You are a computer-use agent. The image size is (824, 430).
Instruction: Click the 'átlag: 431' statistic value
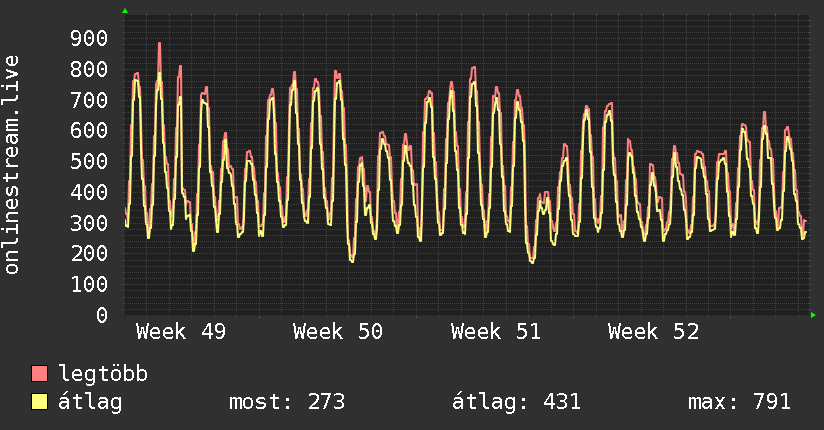517,402
